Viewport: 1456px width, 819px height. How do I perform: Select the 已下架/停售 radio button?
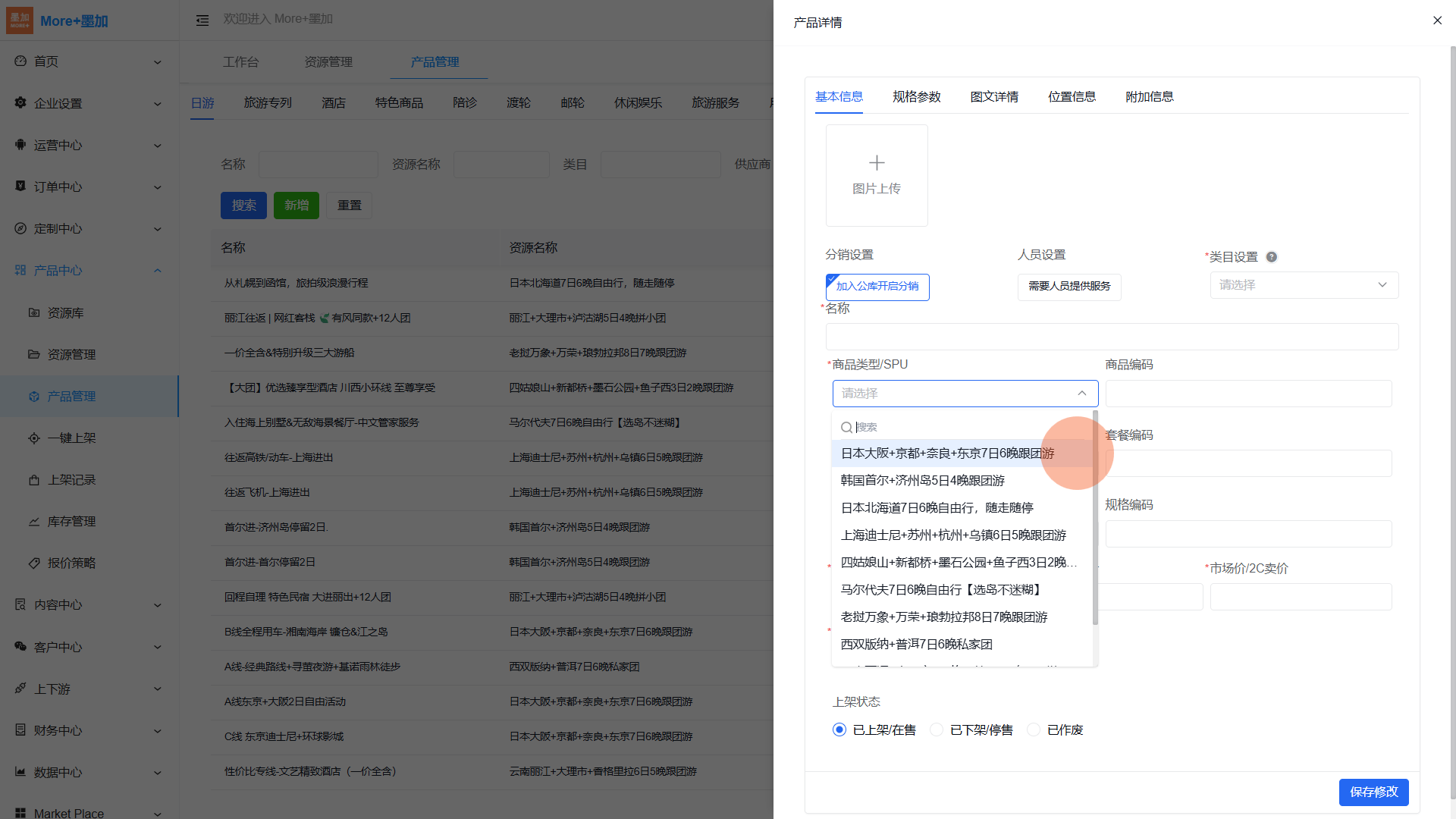(937, 730)
